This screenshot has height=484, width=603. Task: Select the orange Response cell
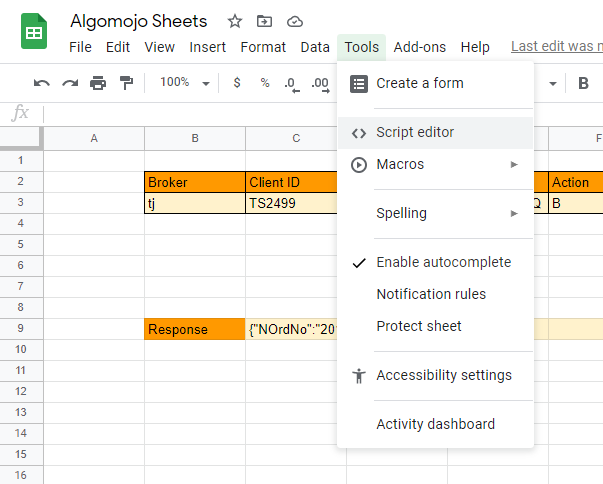pyautogui.click(x=195, y=329)
